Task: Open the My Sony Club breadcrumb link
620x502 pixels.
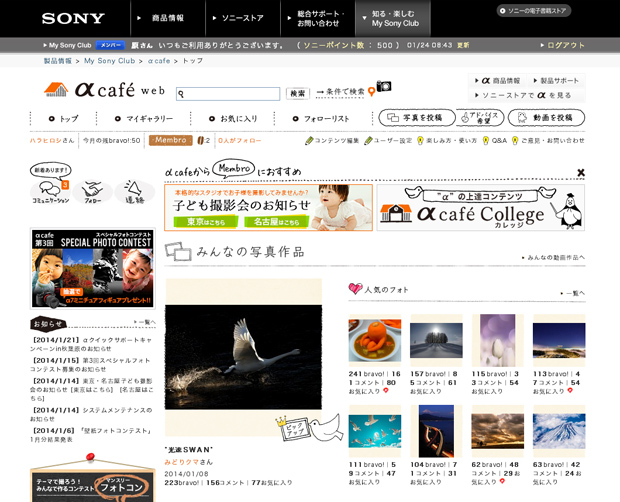Action: coord(110,61)
